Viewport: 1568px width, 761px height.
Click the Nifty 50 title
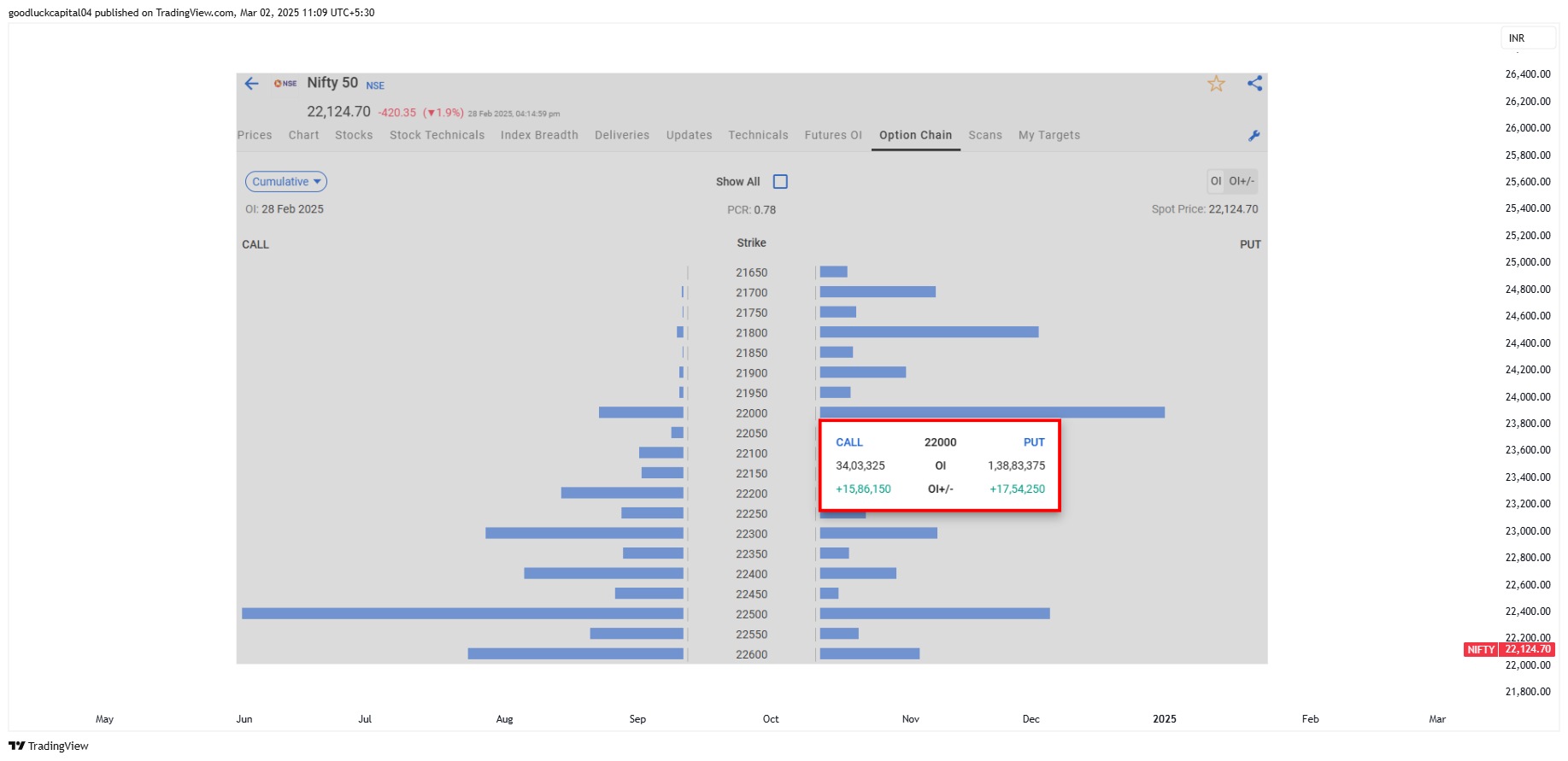(332, 83)
